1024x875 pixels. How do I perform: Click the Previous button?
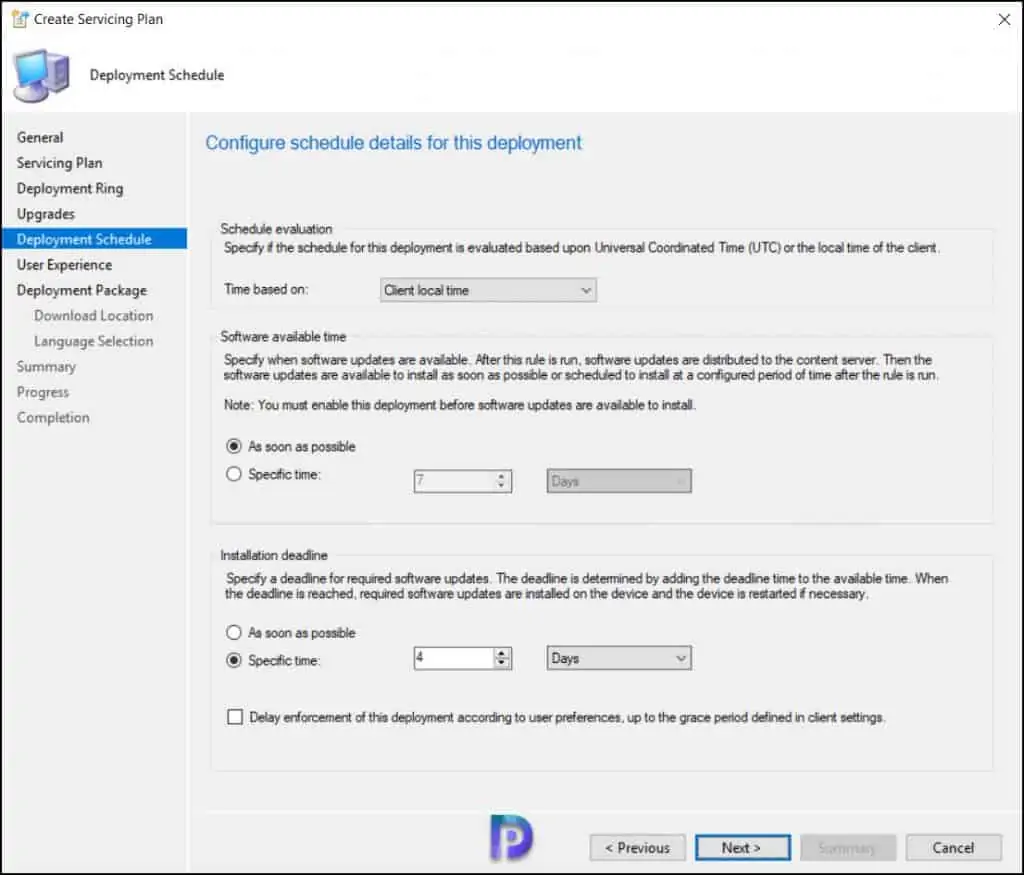637,848
